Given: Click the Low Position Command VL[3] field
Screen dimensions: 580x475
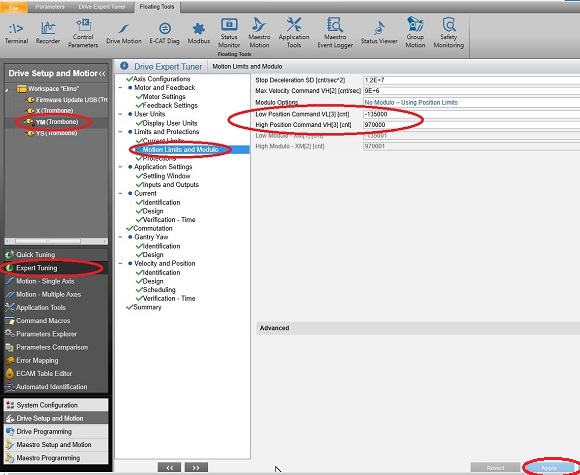Looking at the screenshot, I should point(471,114).
